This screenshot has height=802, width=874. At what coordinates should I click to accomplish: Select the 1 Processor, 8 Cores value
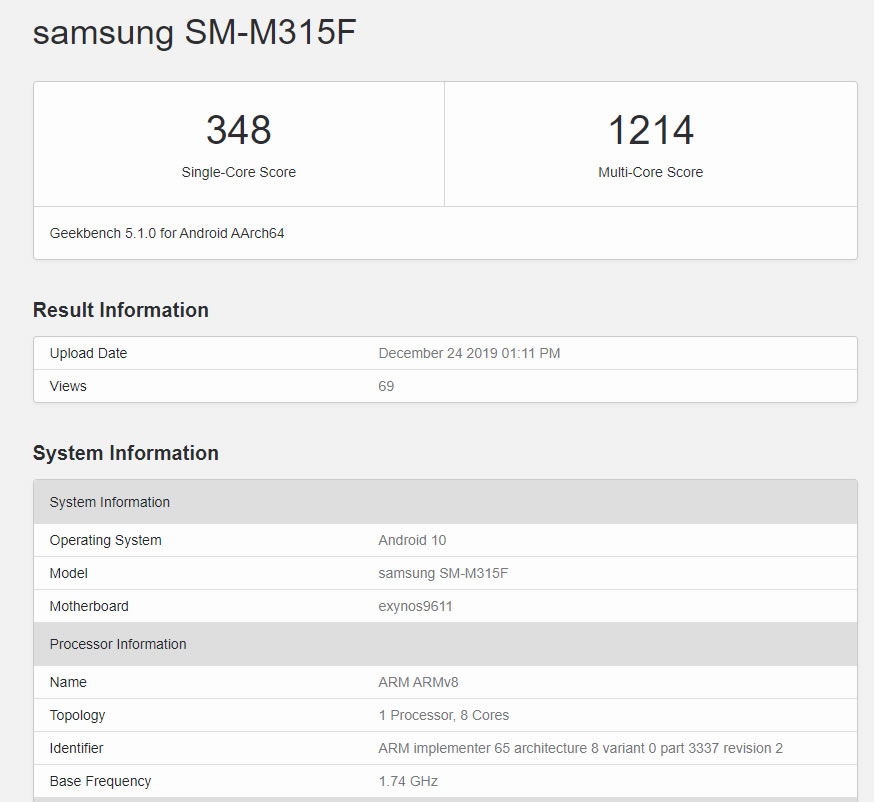(x=444, y=715)
